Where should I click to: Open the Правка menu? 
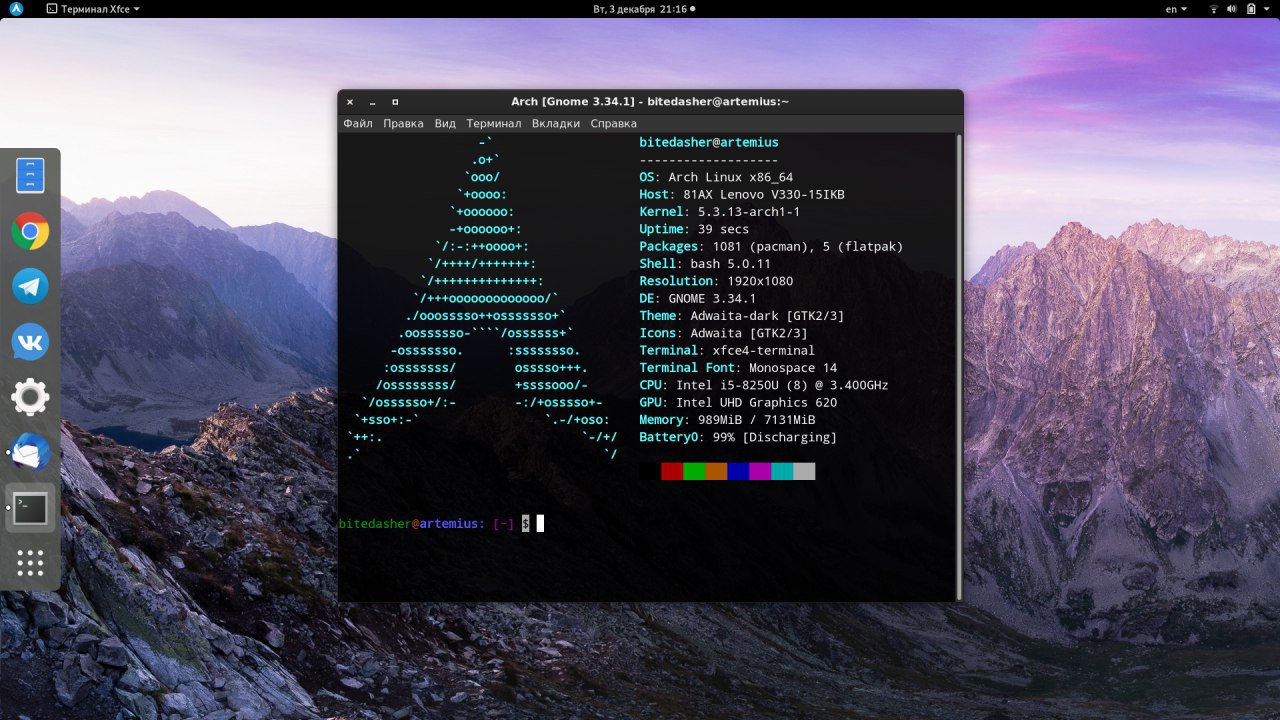403,123
